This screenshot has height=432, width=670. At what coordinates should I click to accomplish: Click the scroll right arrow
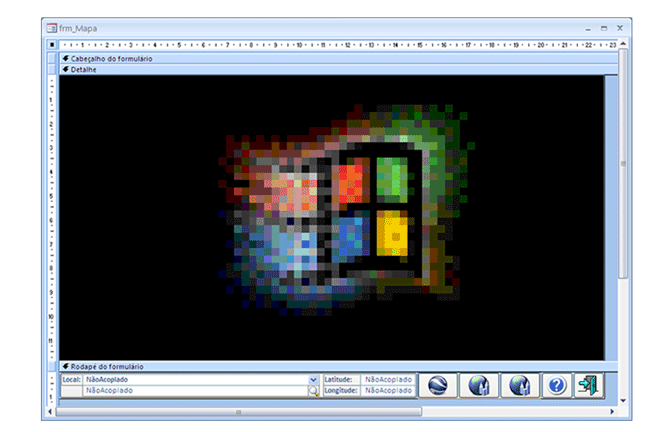click(612, 411)
